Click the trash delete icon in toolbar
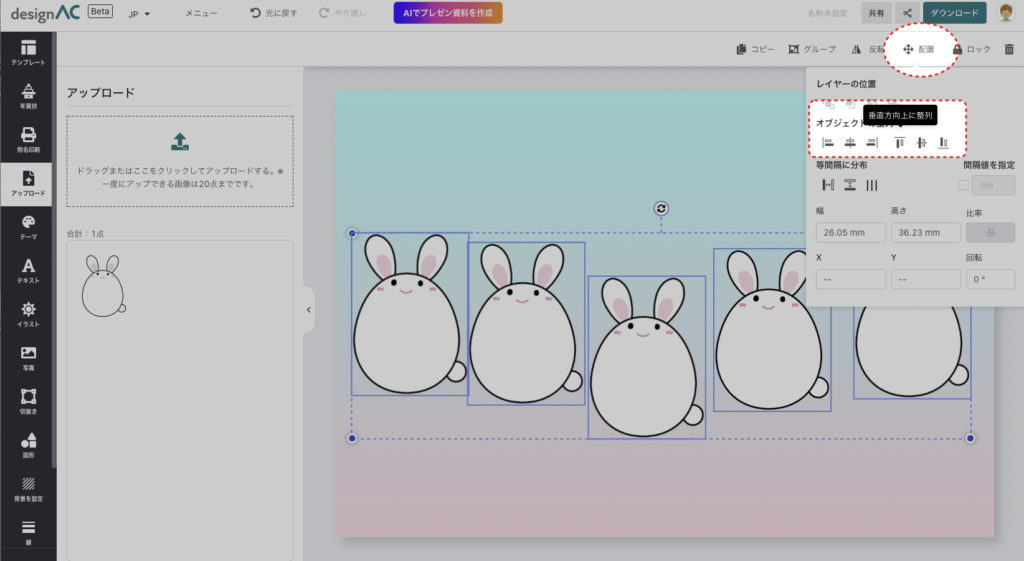This screenshot has width=1024, height=561. [1008, 49]
